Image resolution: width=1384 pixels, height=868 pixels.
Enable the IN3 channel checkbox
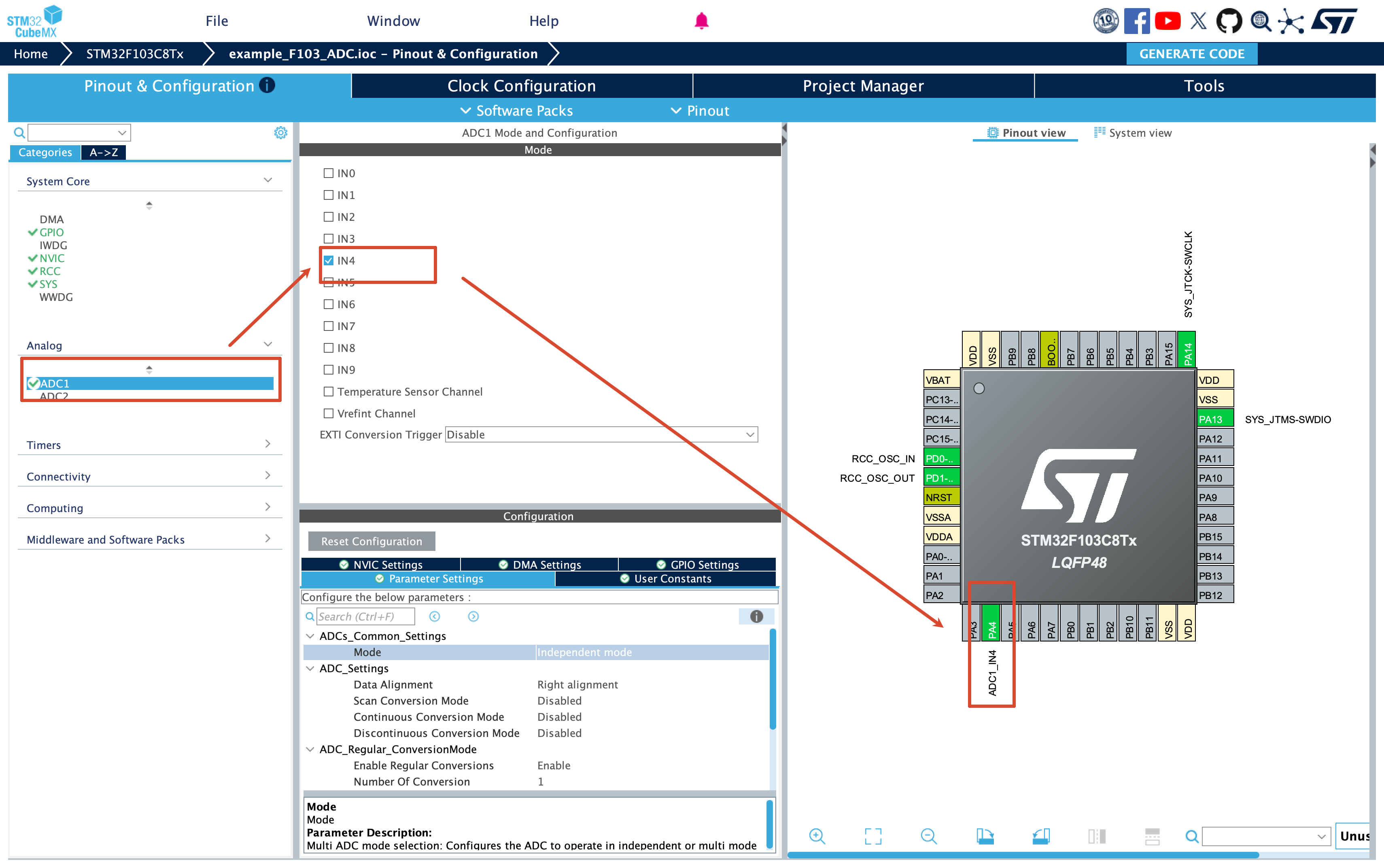(329, 238)
